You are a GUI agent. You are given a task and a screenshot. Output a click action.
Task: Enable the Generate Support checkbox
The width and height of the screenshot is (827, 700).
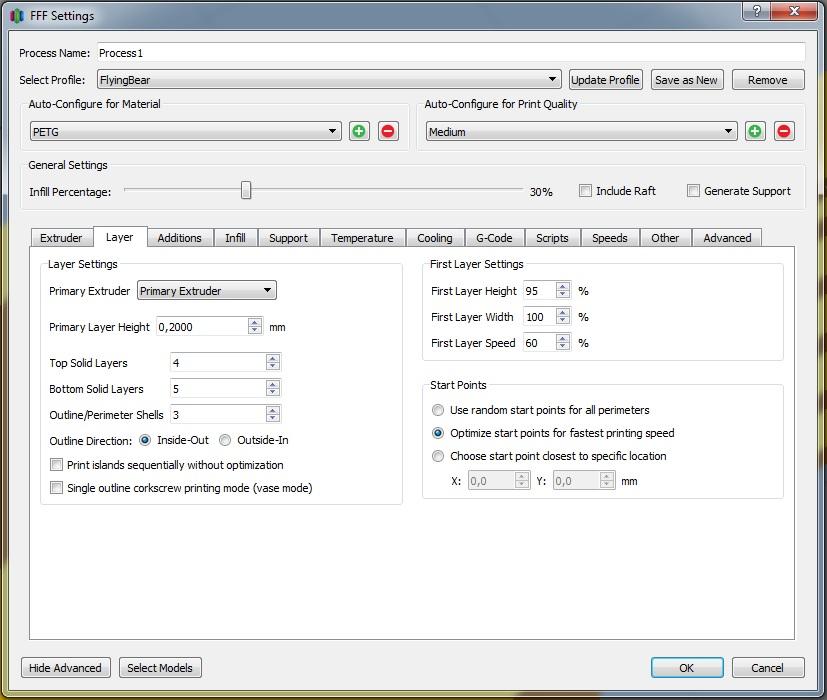point(693,191)
